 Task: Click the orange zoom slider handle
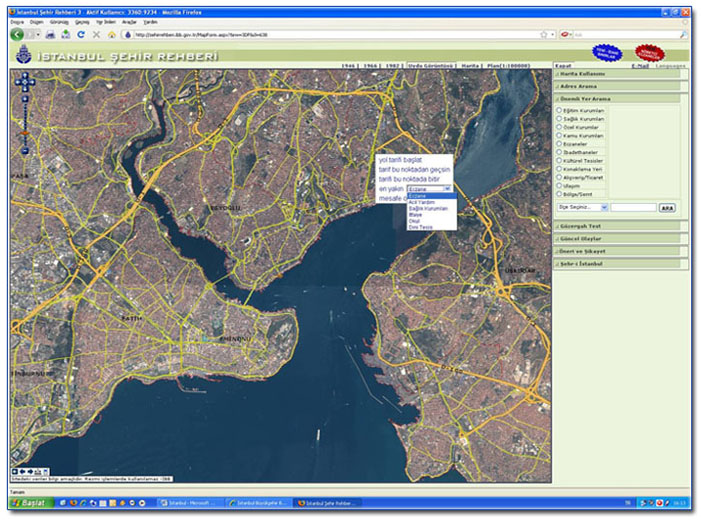(x=25, y=133)
